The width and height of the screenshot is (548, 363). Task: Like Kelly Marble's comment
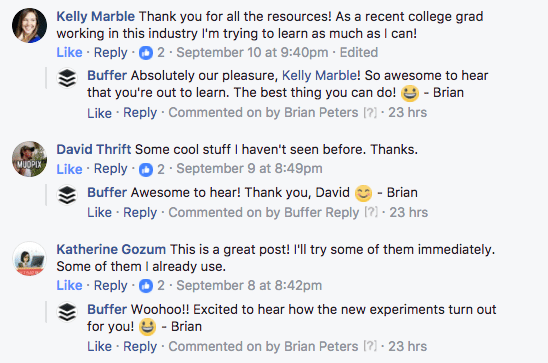69,52
